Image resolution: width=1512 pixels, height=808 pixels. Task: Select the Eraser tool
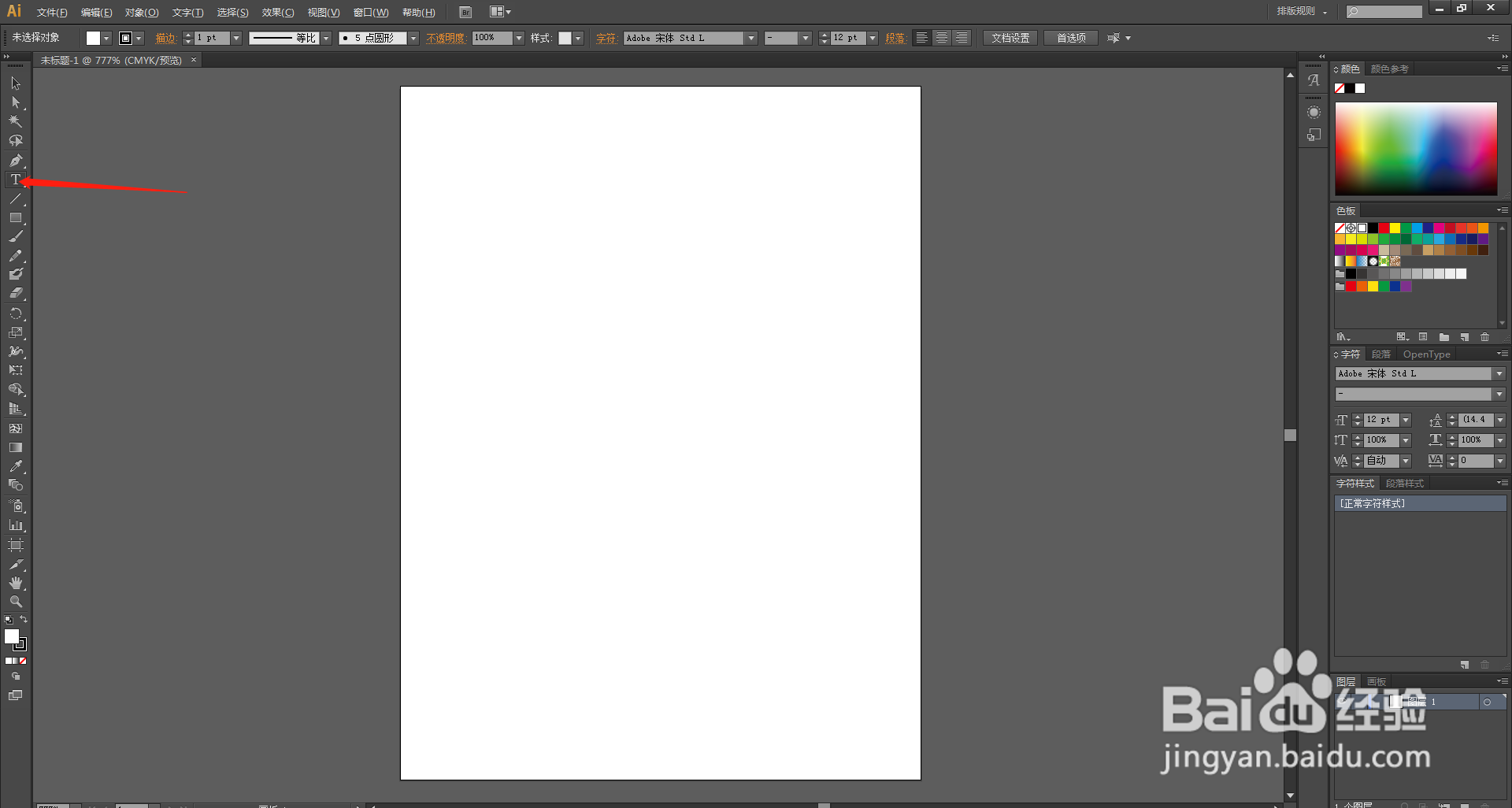15,293
